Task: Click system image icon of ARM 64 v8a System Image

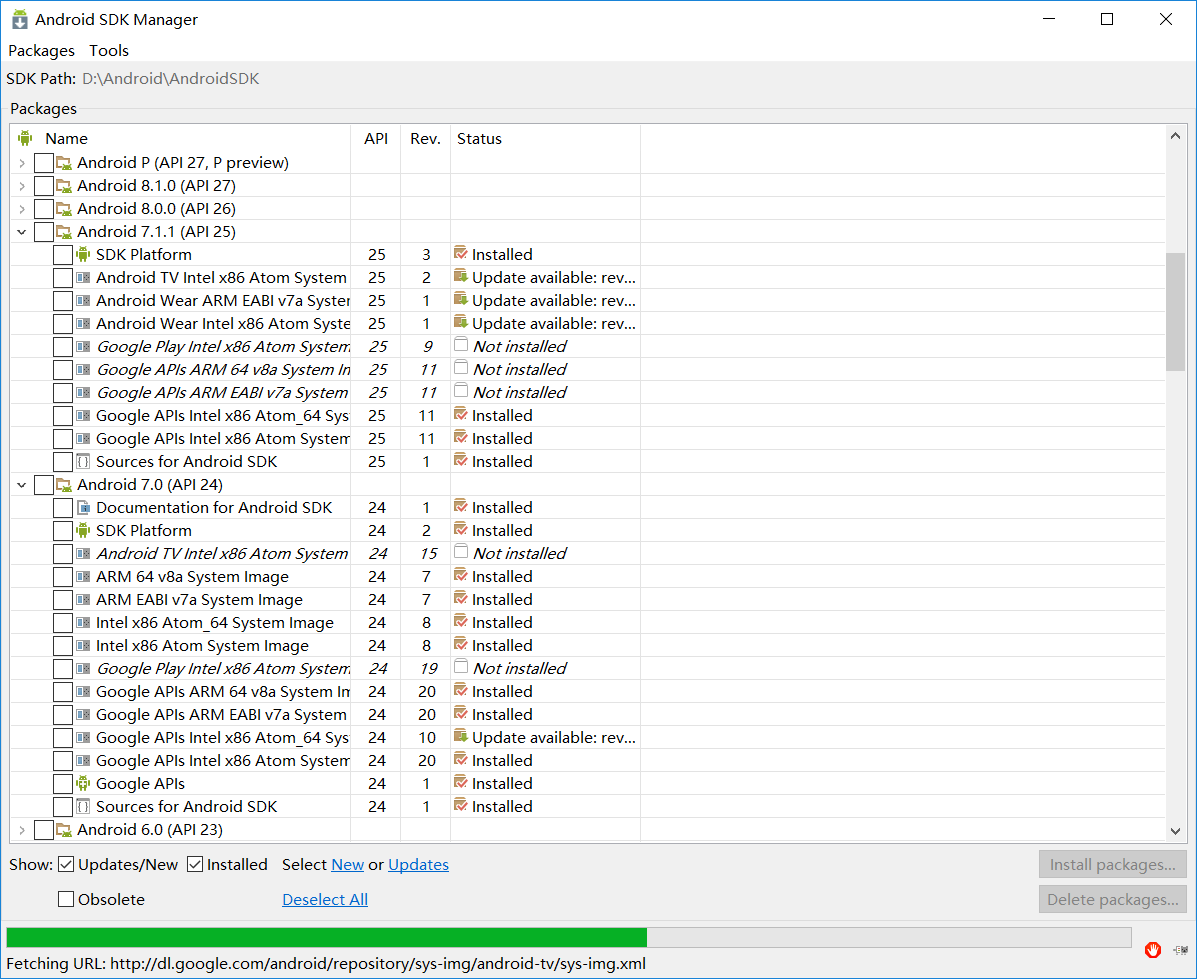Action: coord(83,577)
